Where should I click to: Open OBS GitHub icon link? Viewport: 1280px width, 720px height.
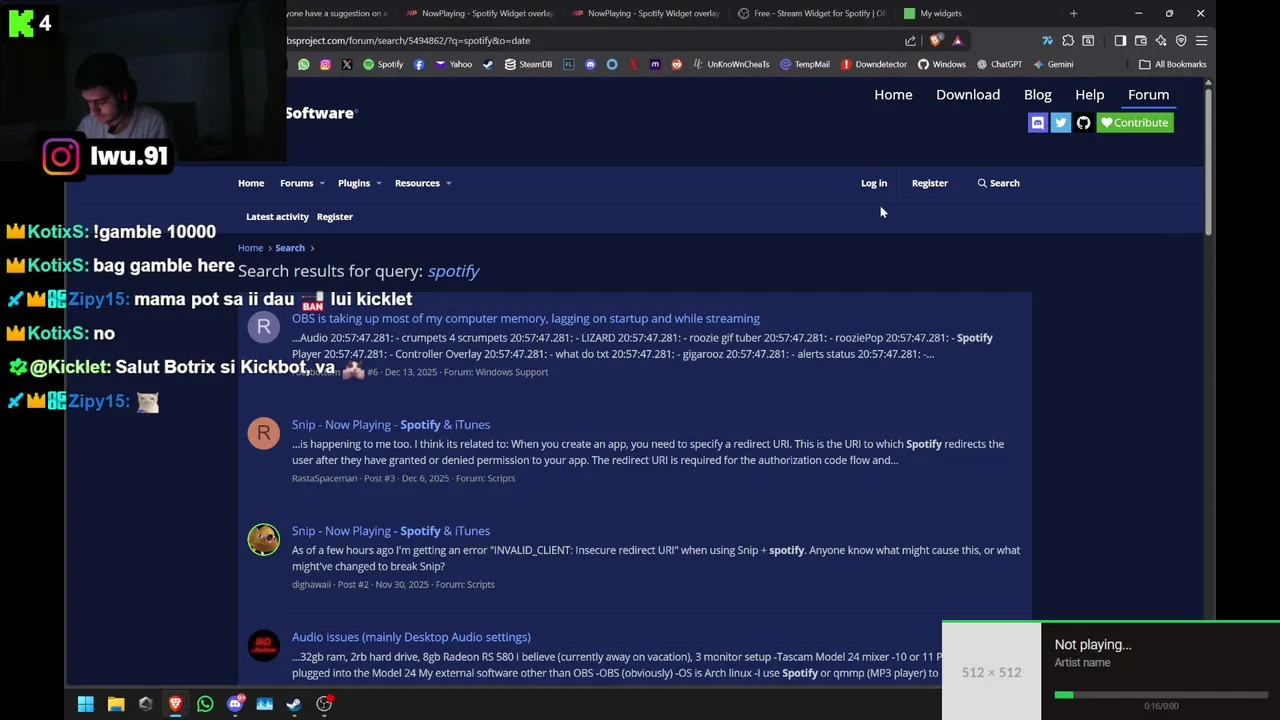pos(1084,123)
